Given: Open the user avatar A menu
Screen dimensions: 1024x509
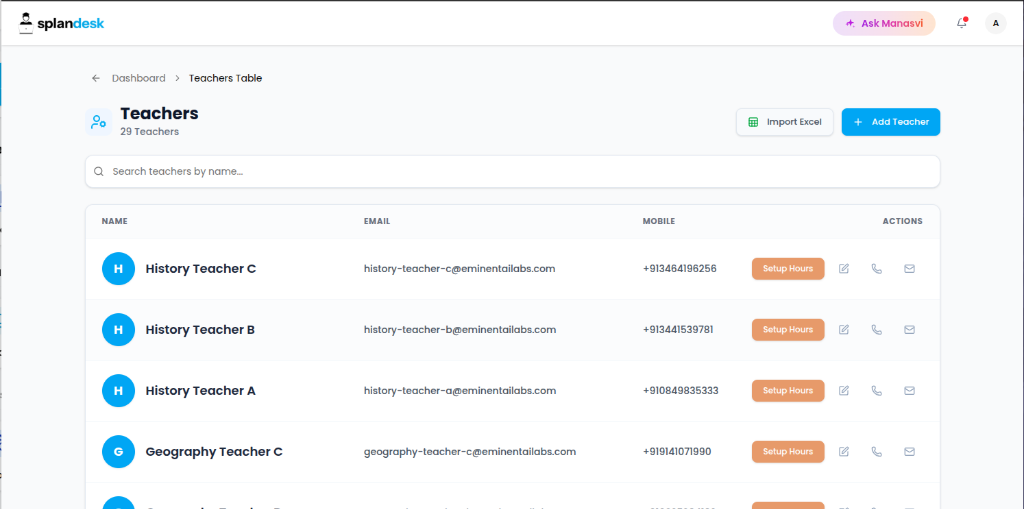Looking at the screenshot, I should click(995, 24).
